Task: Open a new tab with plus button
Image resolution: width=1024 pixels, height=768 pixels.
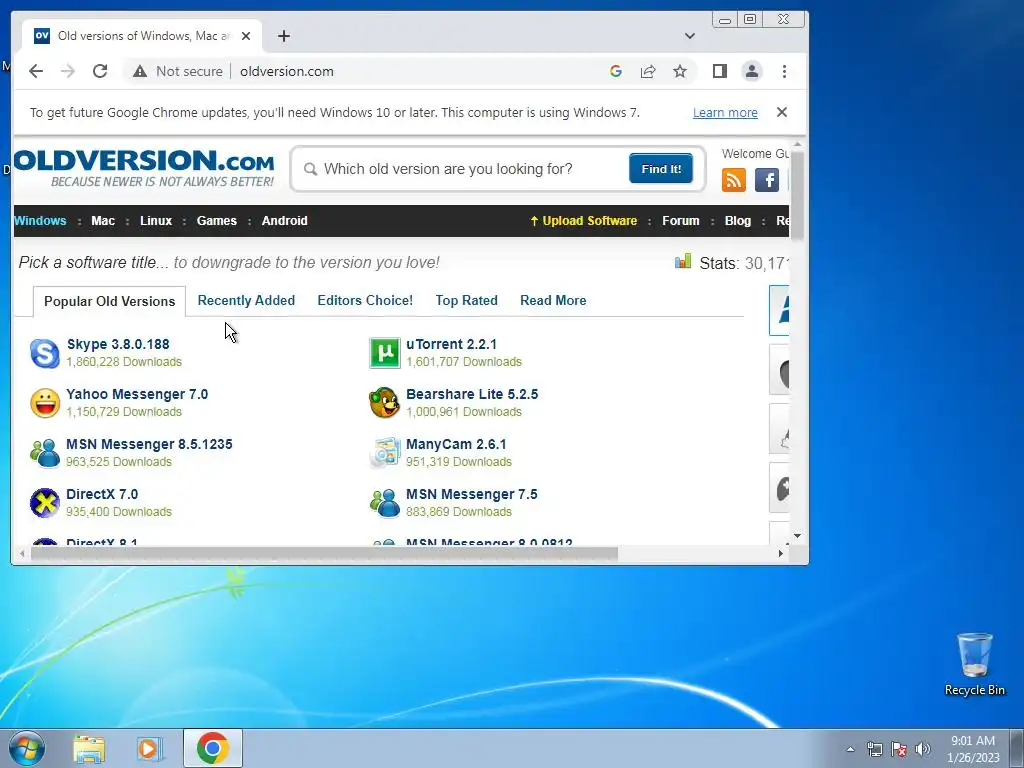Action: click(283, 36)
